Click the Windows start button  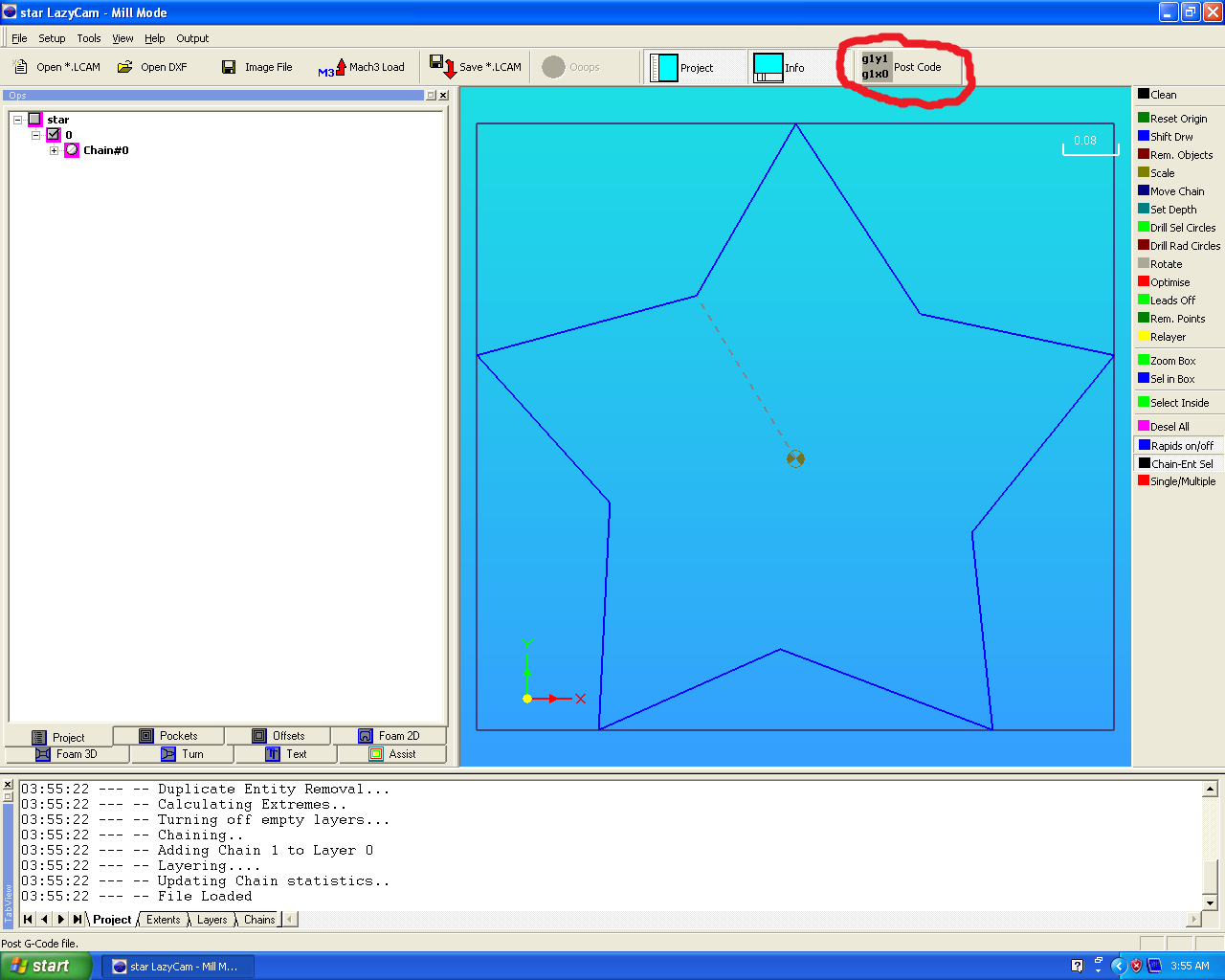pyautogui.click(x=46, y=966)
